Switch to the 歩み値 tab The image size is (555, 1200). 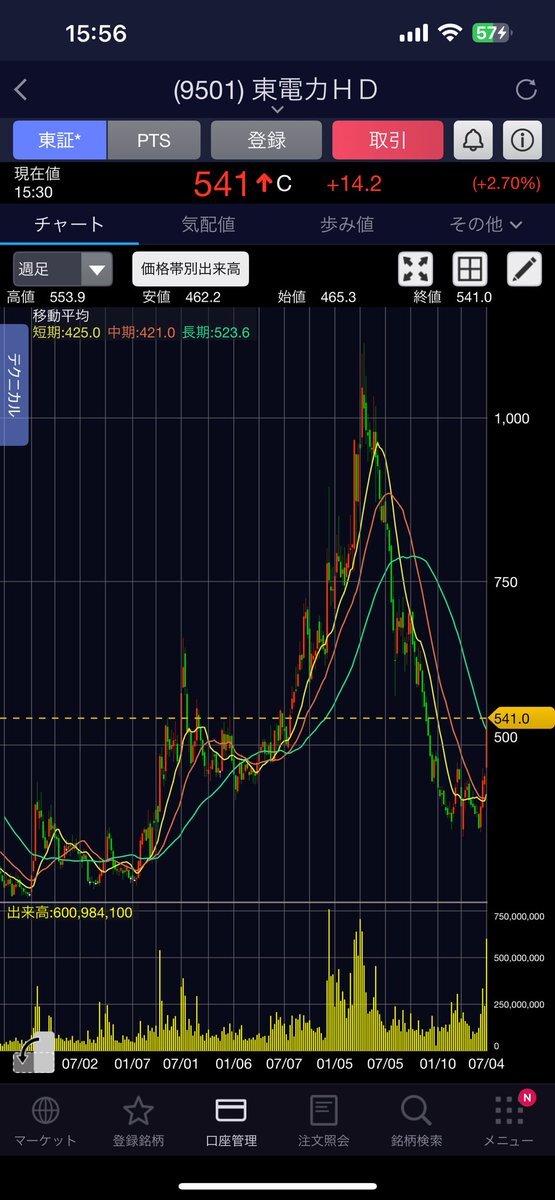pyautogui.click(x=346, y=224)
